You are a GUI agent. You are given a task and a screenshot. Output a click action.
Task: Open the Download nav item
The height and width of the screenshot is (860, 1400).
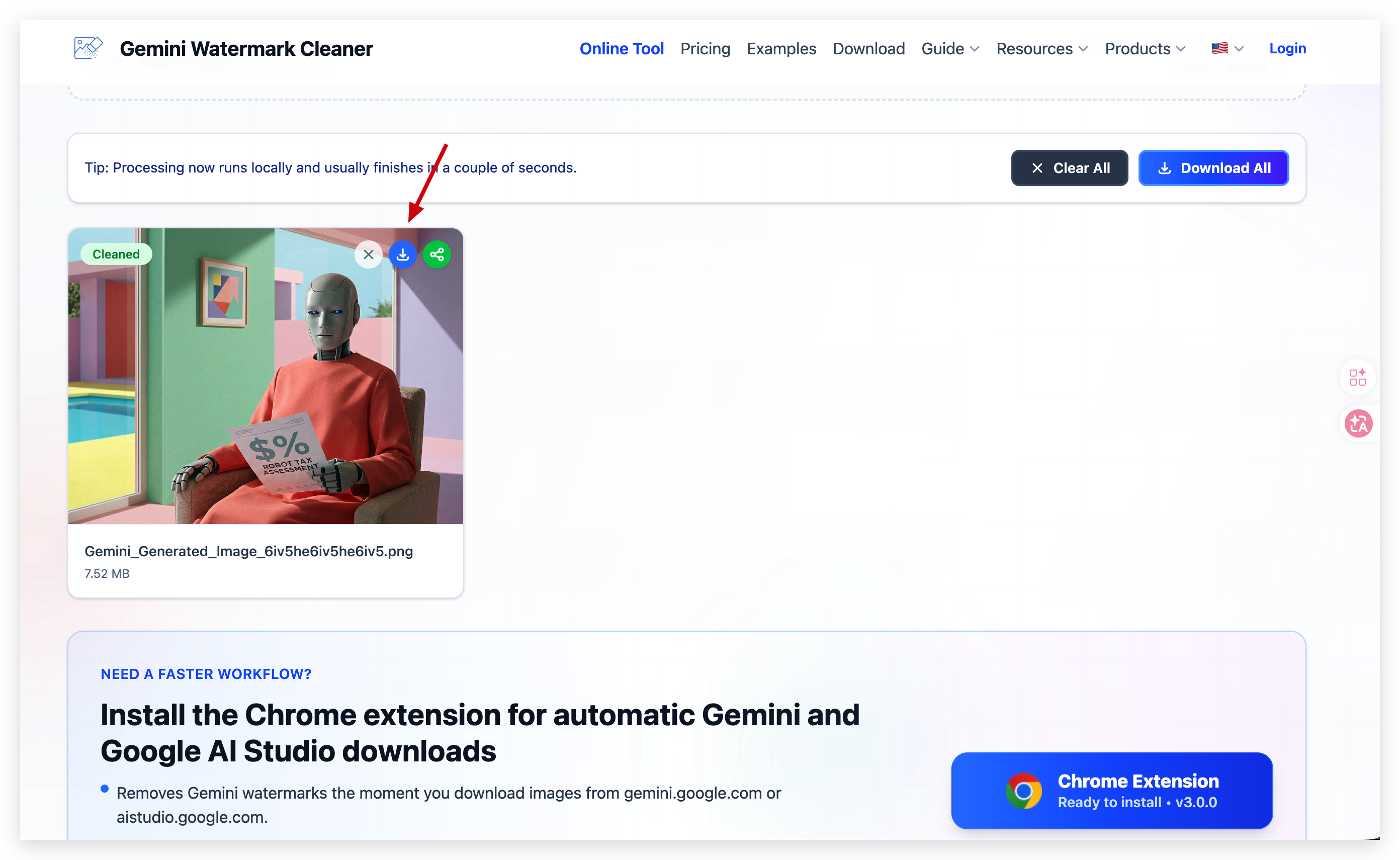point(868,49)
